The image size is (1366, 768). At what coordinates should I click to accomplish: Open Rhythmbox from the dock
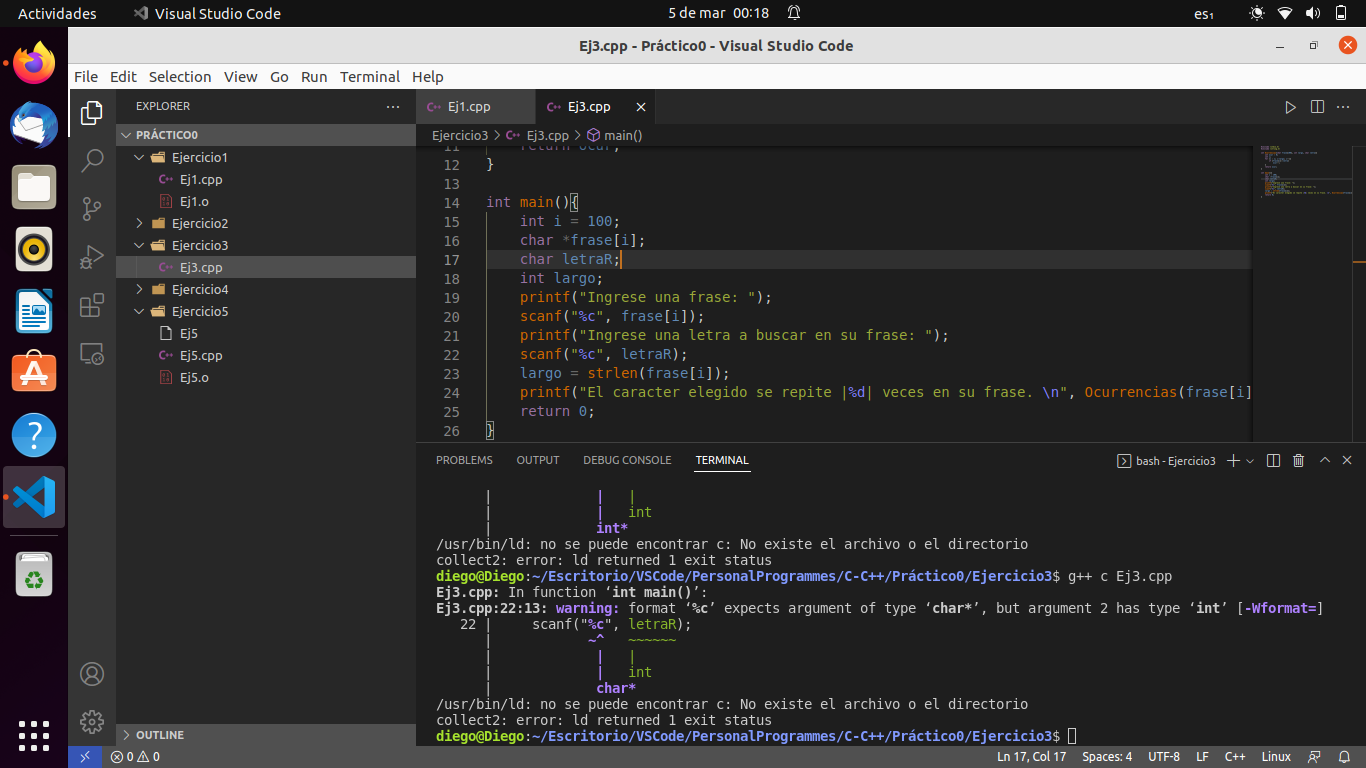[x=34, y=249]
